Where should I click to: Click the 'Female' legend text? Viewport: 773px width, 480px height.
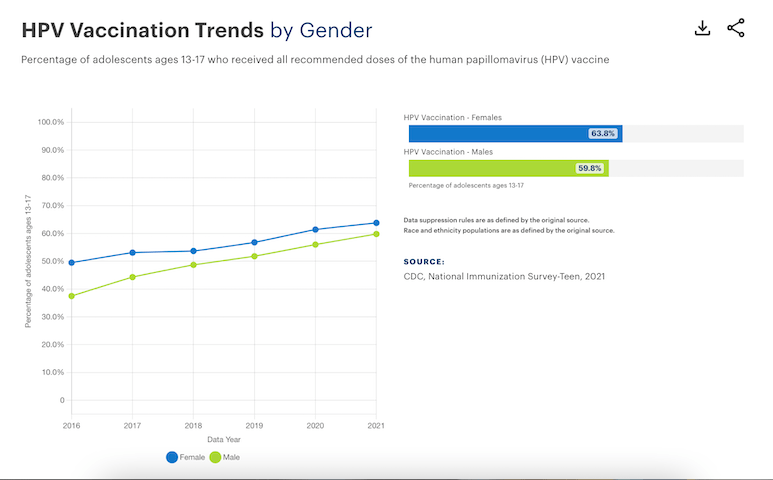click(192, 457)
